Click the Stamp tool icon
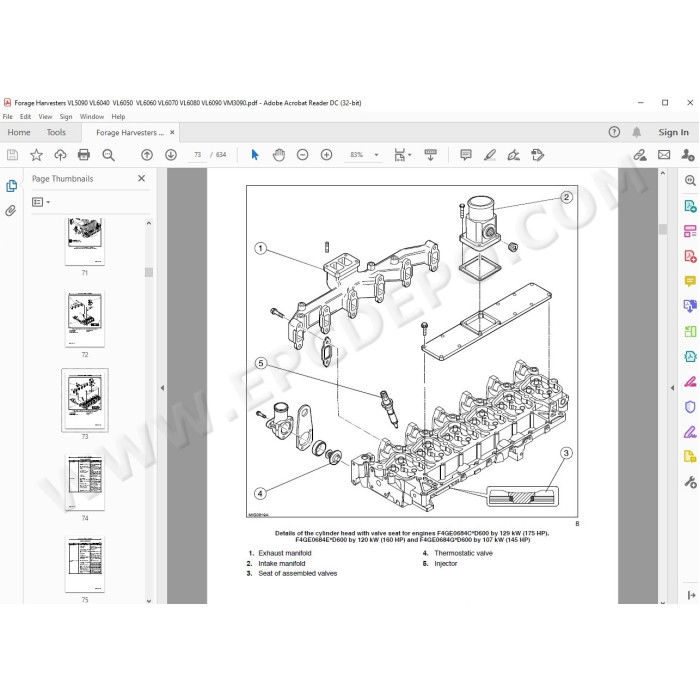 pos(538,155)
